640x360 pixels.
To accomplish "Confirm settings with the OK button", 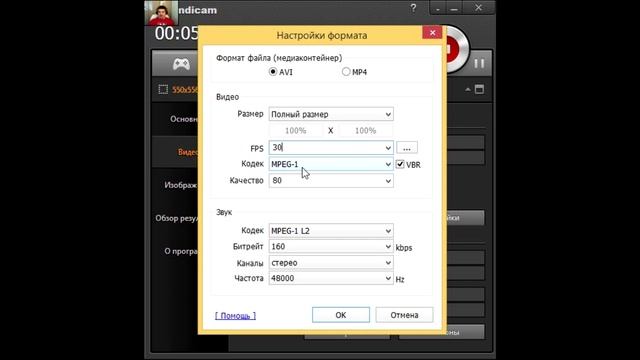I will coord(341,315).
